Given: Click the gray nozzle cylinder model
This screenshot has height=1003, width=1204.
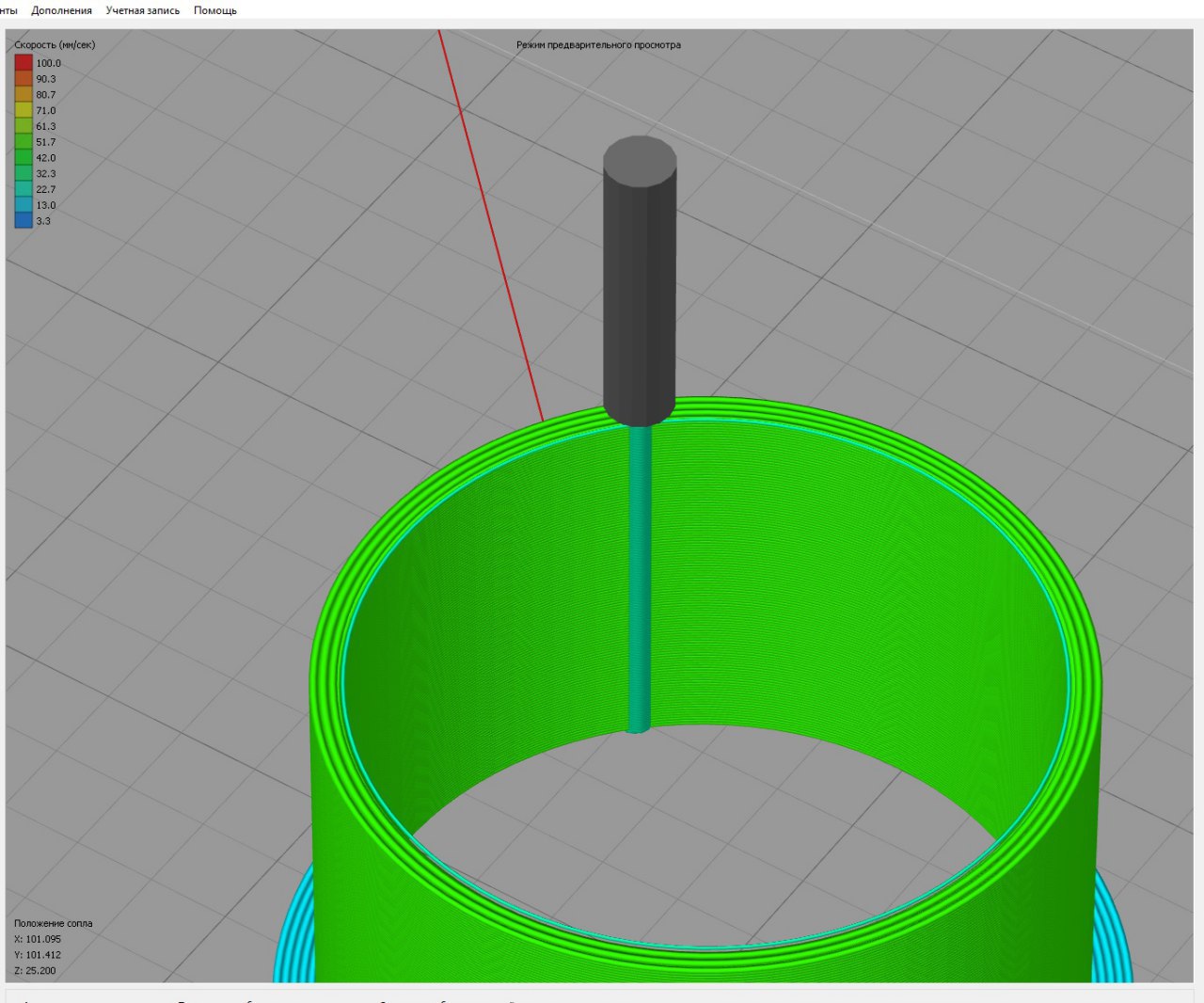Looking at the screenshot, I should [x=640, y=282].
